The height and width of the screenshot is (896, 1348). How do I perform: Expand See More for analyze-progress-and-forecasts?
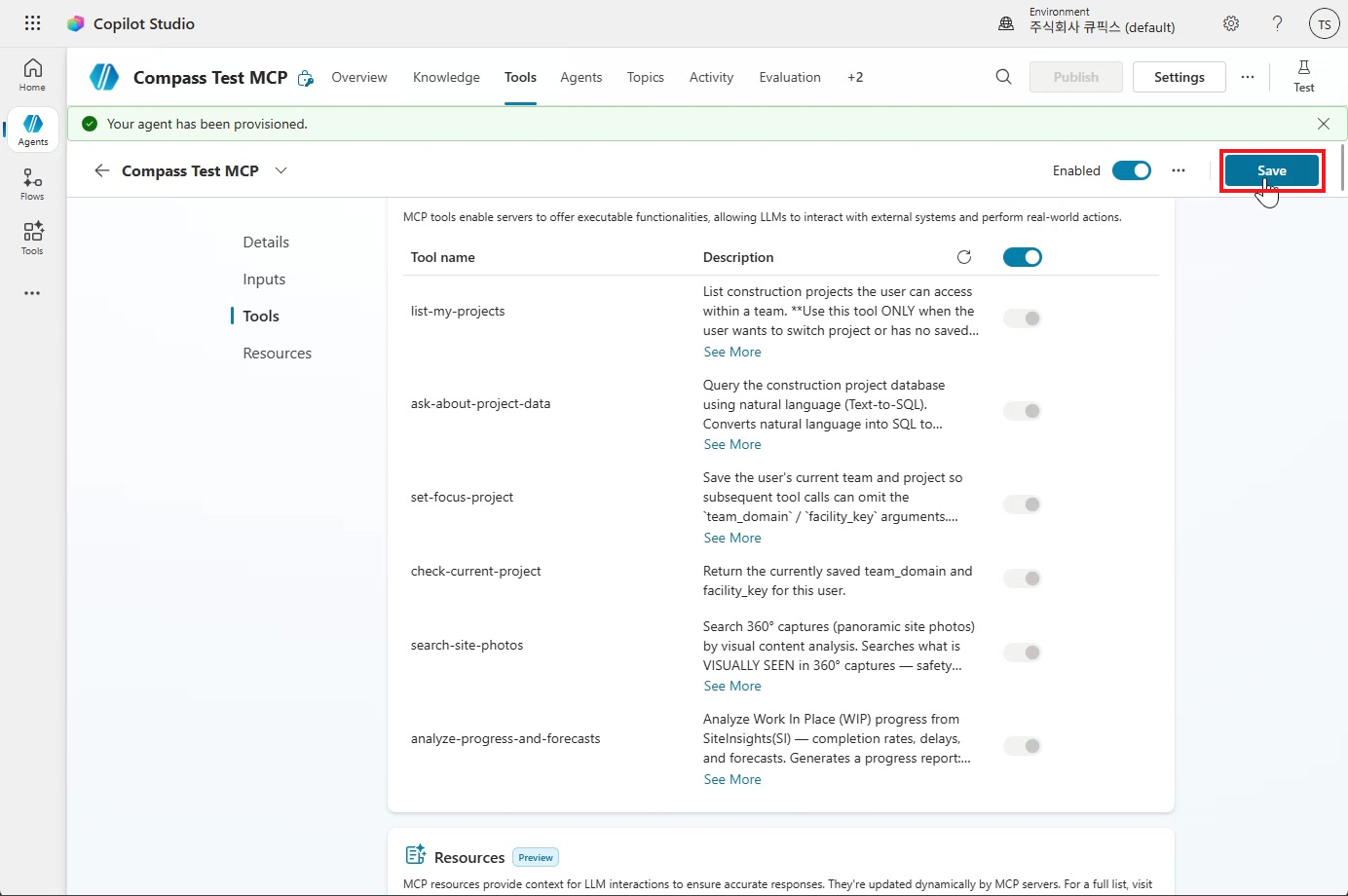click(x=732, y=779)
